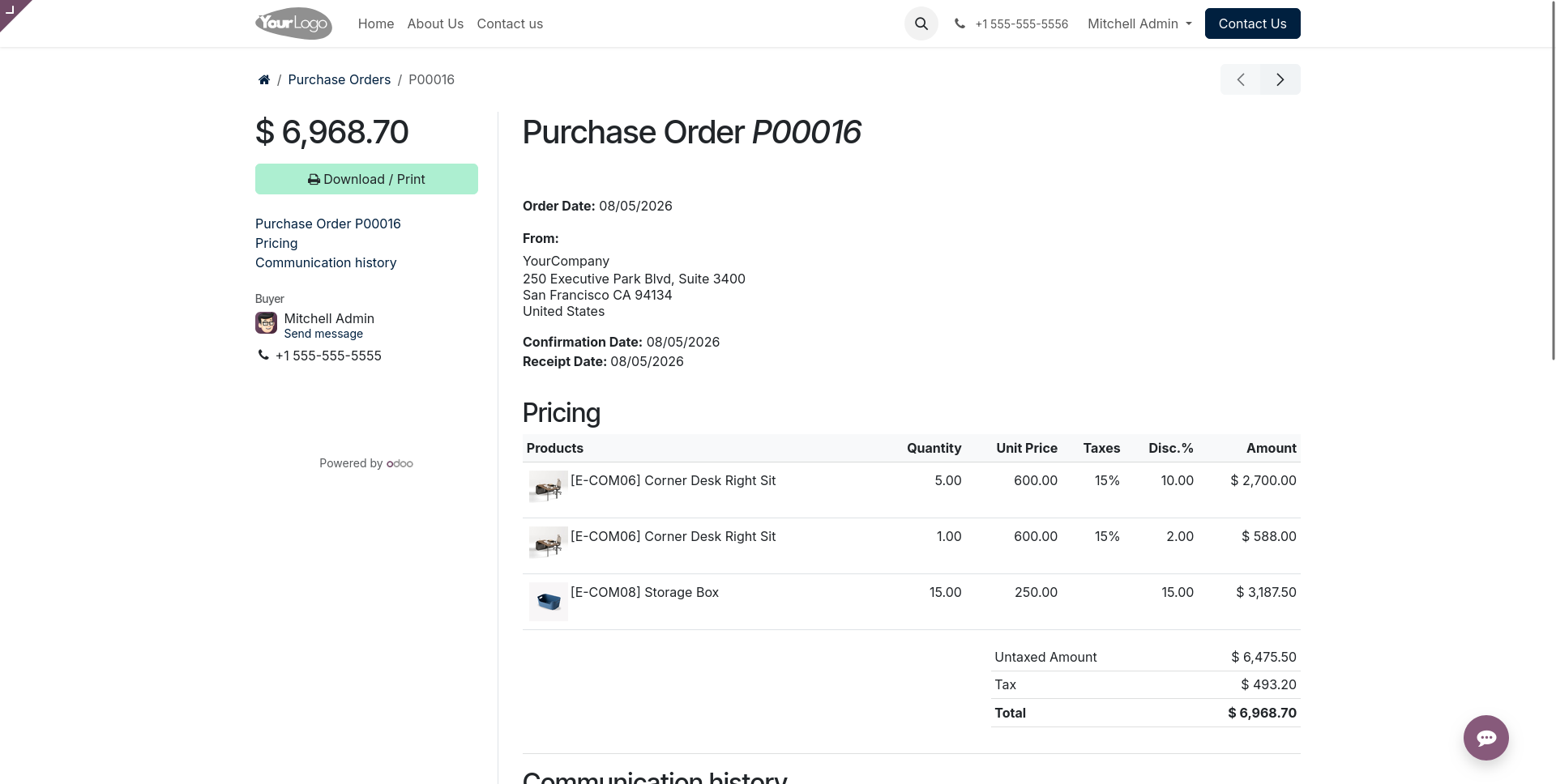The image size is (1556, 784).
Task: Click the YourLogo site logo
Action: tap(293, 23)
